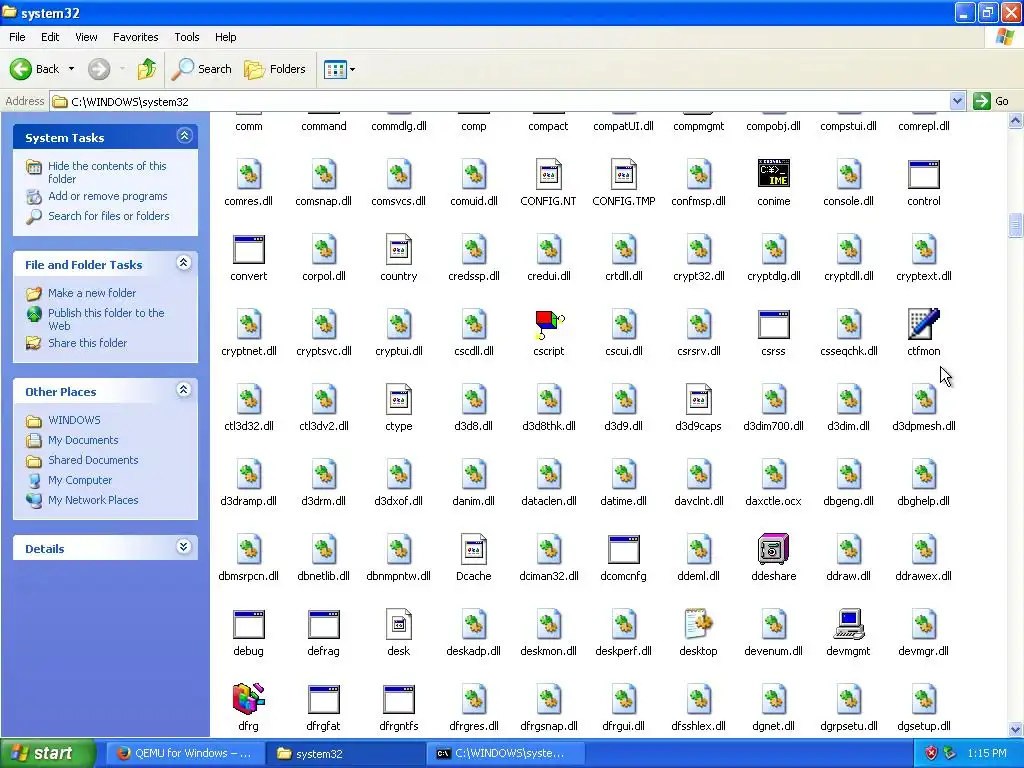Select the d3d9caps file icon
Image resolution: width=1024 pixels, height=768 pixels.
pos(698,400)
